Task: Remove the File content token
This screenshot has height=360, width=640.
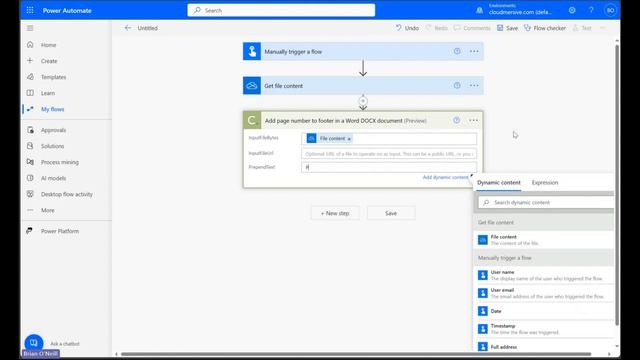Action: [x=349, y=139]
